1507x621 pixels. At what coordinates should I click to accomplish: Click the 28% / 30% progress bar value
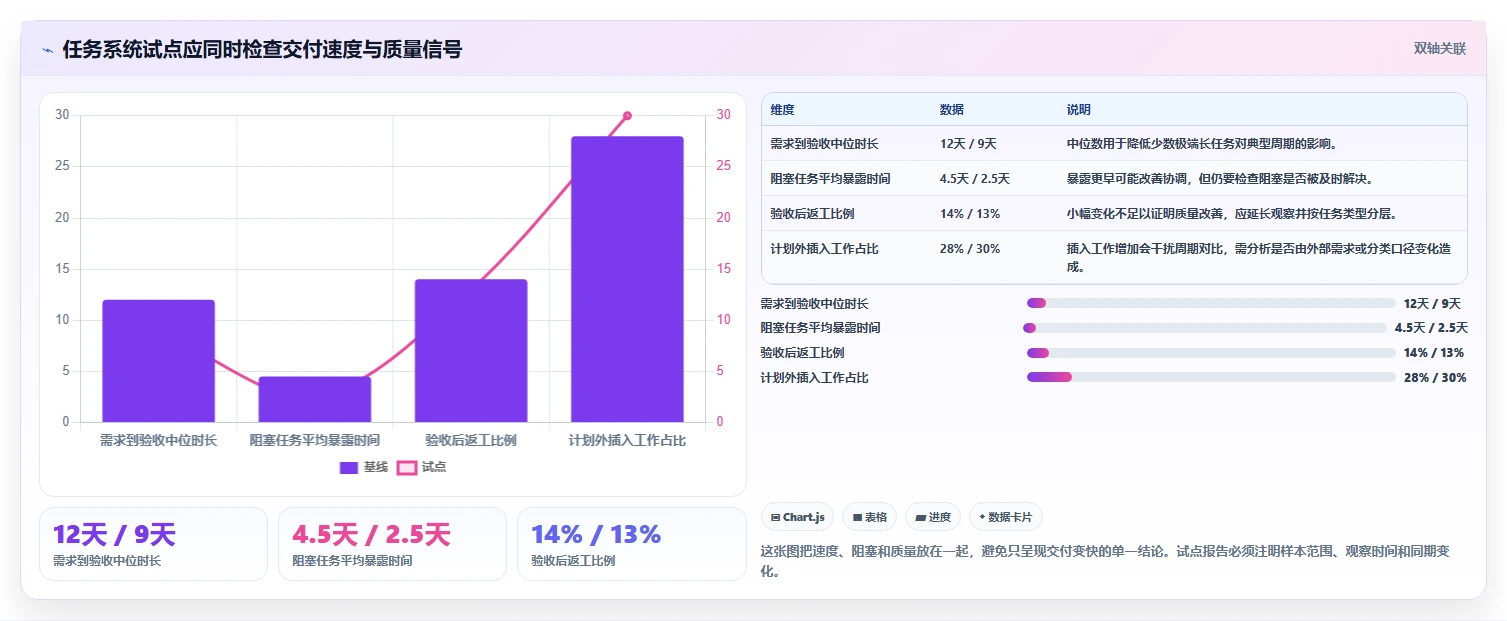coord(1435,378)
